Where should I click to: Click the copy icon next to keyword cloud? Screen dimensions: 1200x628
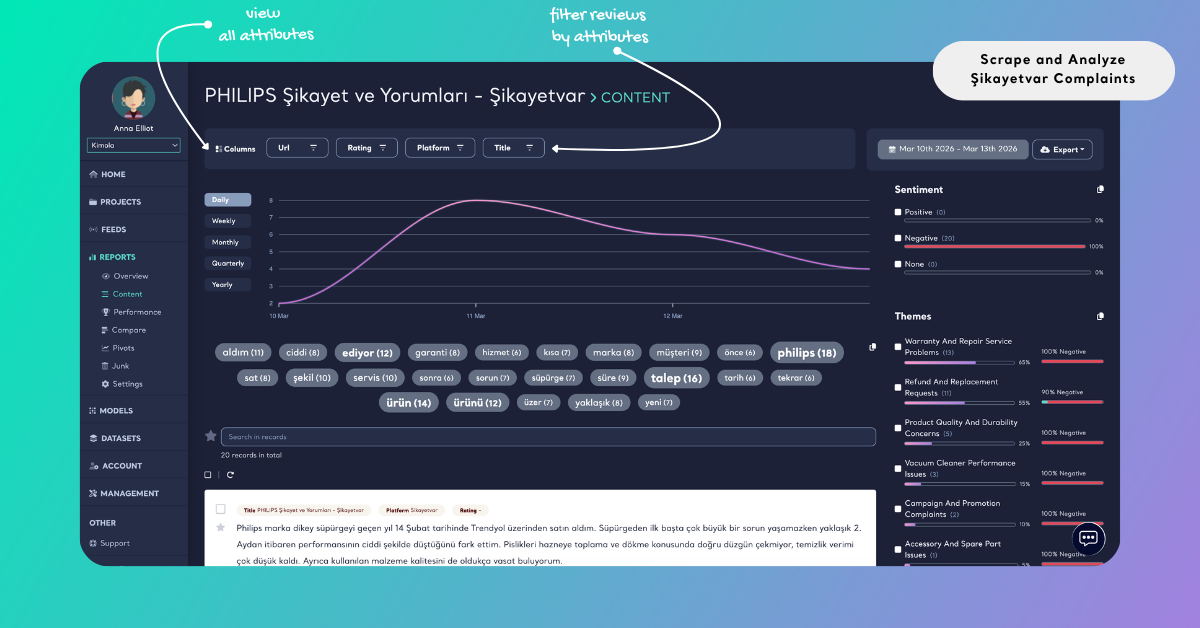point(873,347)
